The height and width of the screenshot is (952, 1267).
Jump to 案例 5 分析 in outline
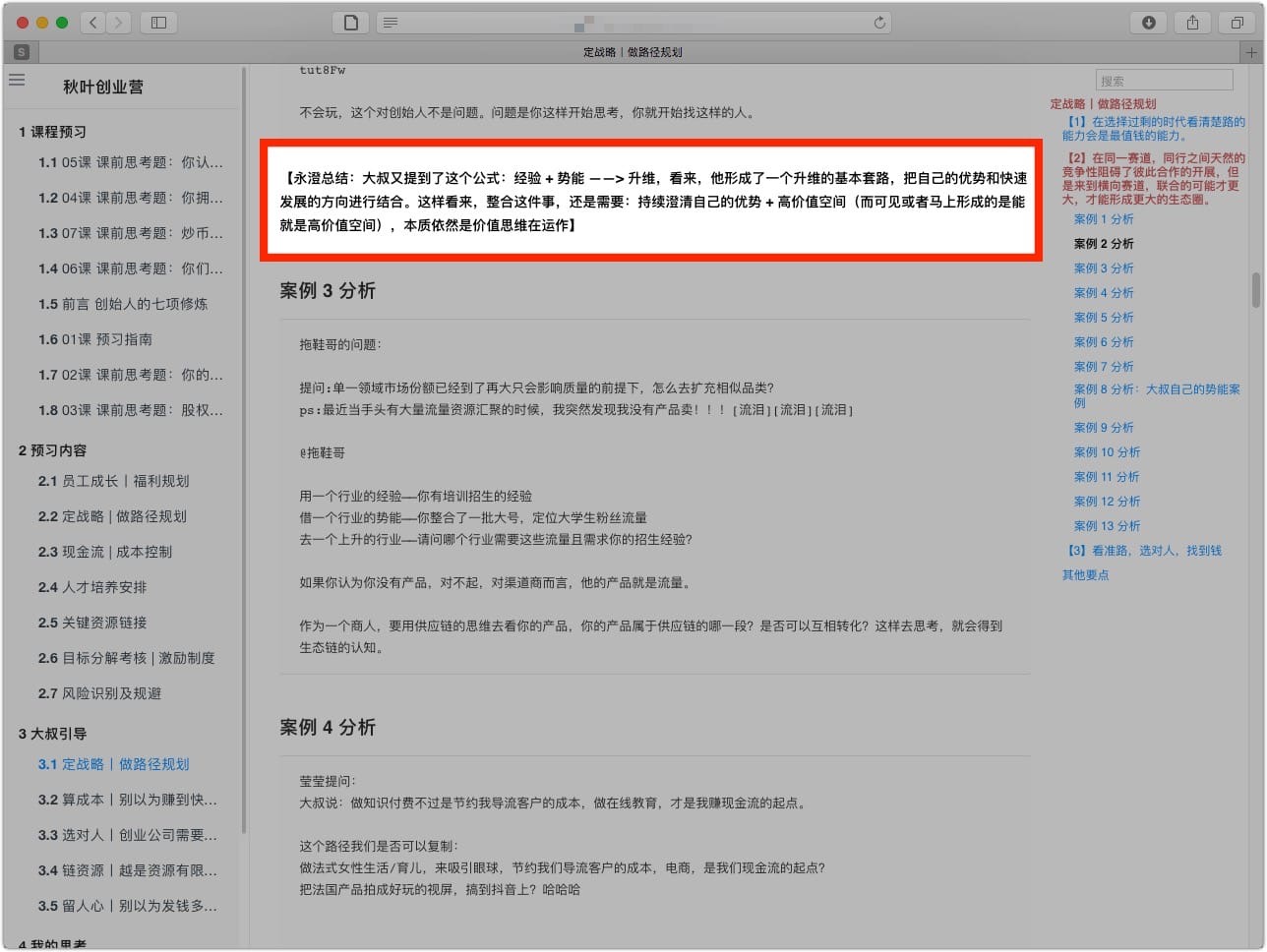click(1103, 318)
